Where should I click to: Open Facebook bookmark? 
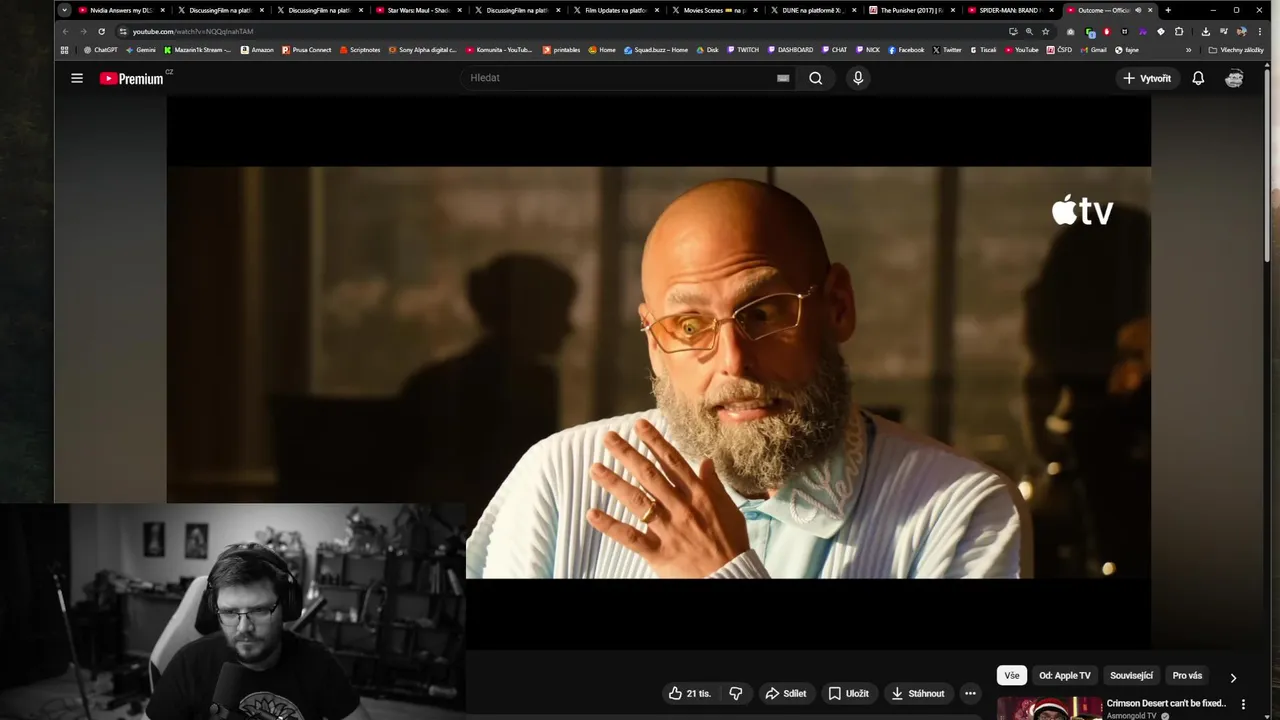pyautogui.click(x=906, y=49)
